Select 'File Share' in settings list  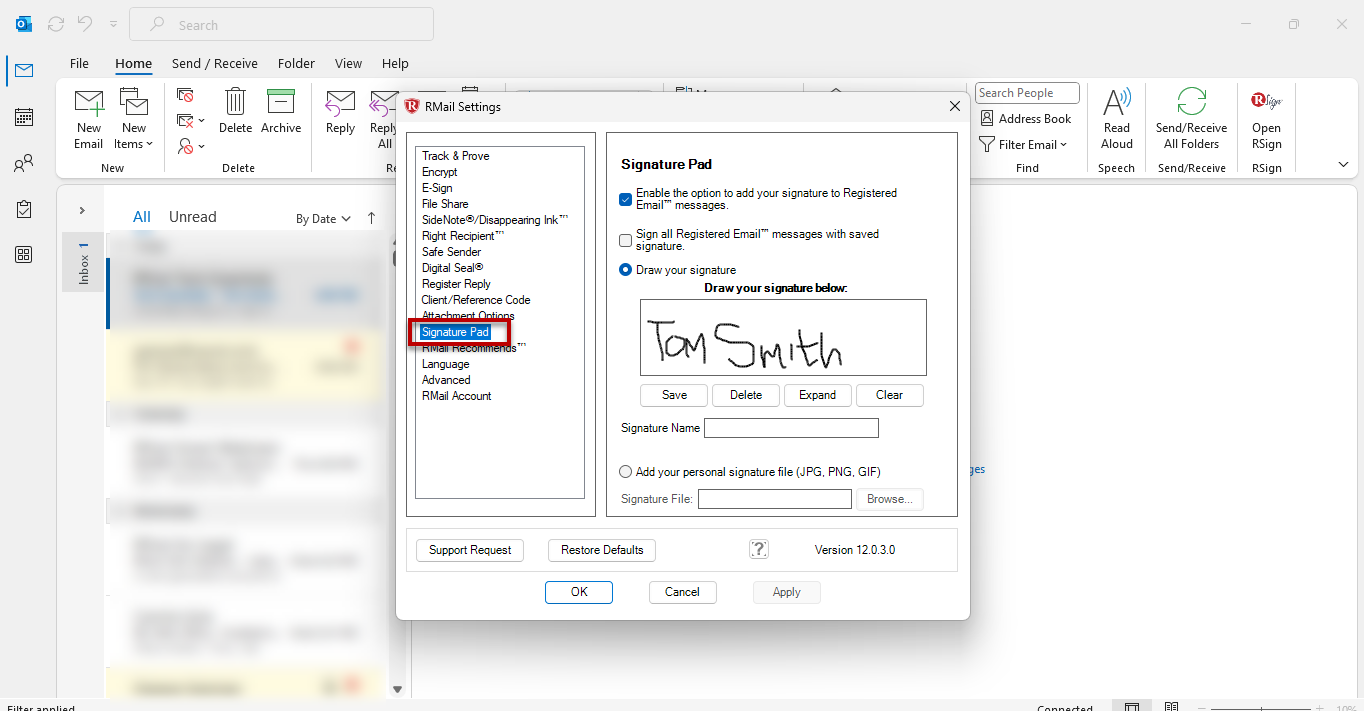(x=445, y=204)
